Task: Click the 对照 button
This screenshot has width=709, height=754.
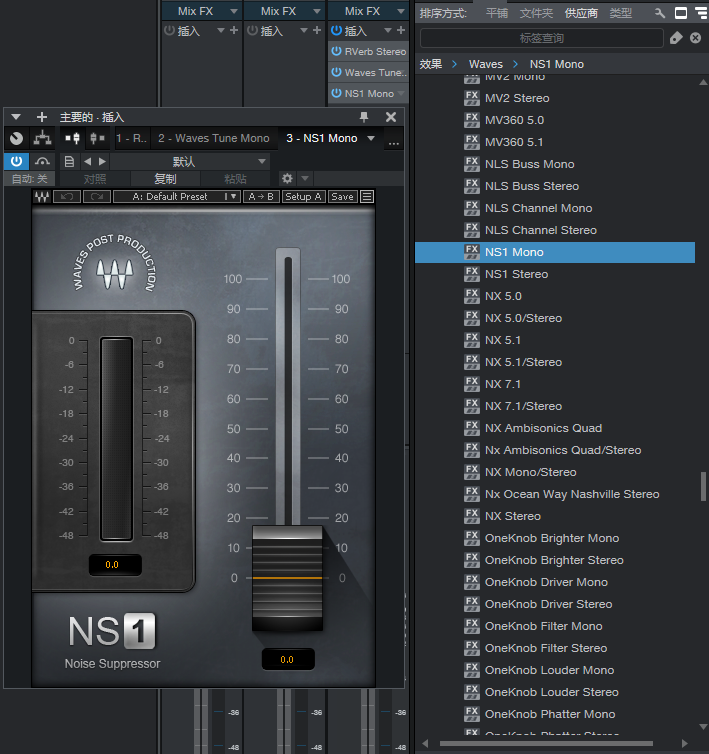Action: click(x=95, y=179)
